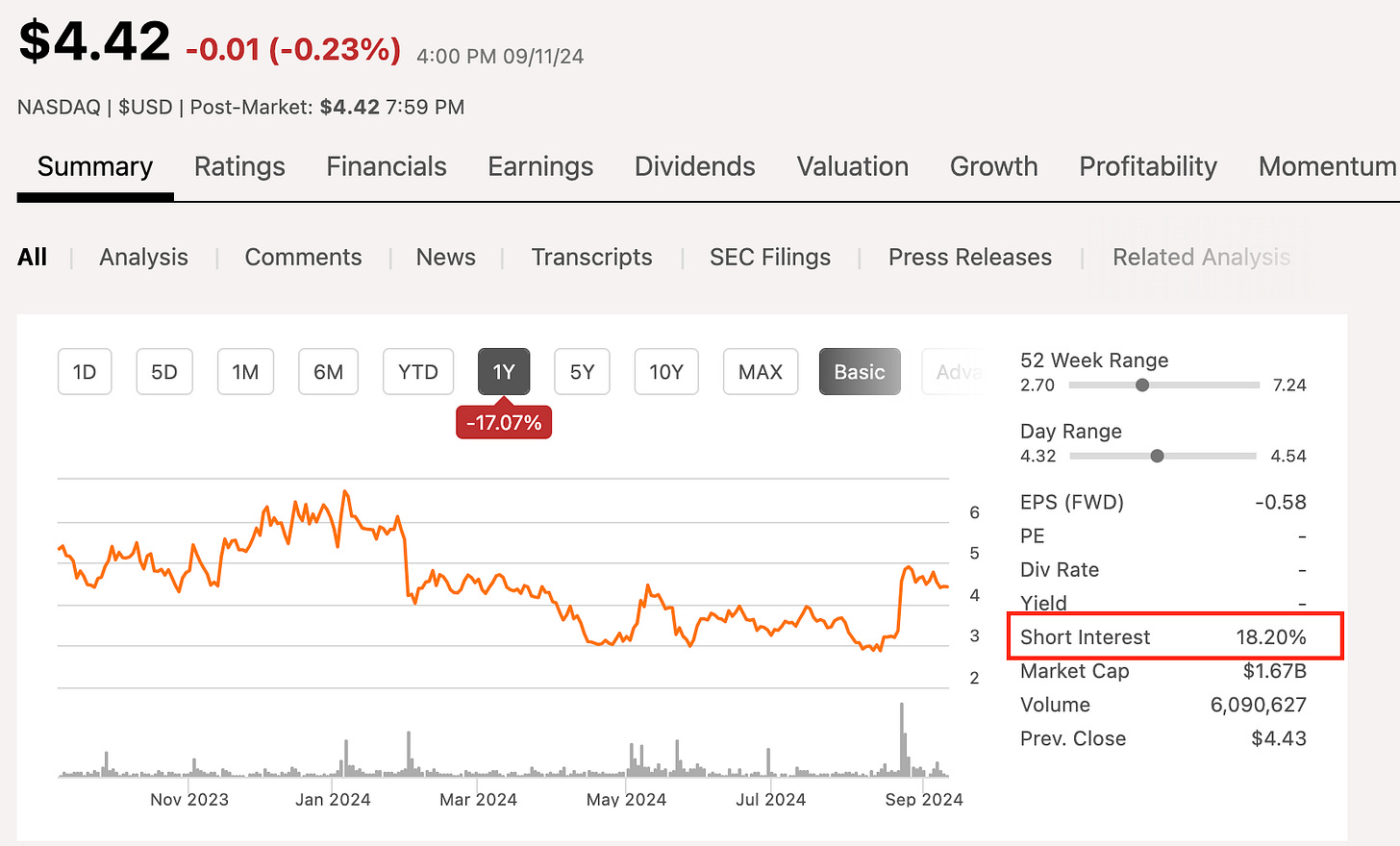The image size is (1400, 846).
Task: Click the orange price line chart
Action: (503, 571)
